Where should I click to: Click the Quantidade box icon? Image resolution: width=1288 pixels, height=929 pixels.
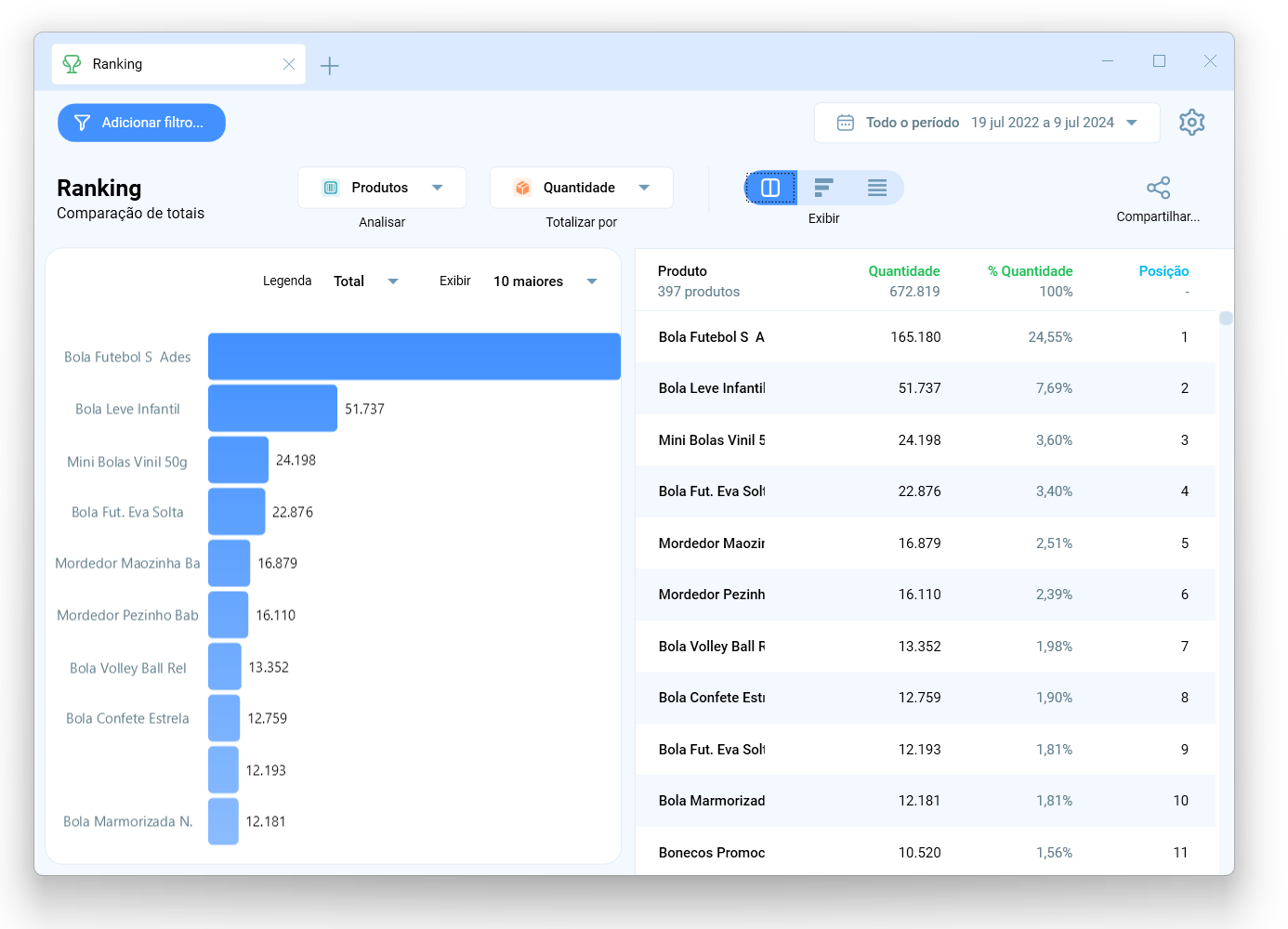coord(522,188)
